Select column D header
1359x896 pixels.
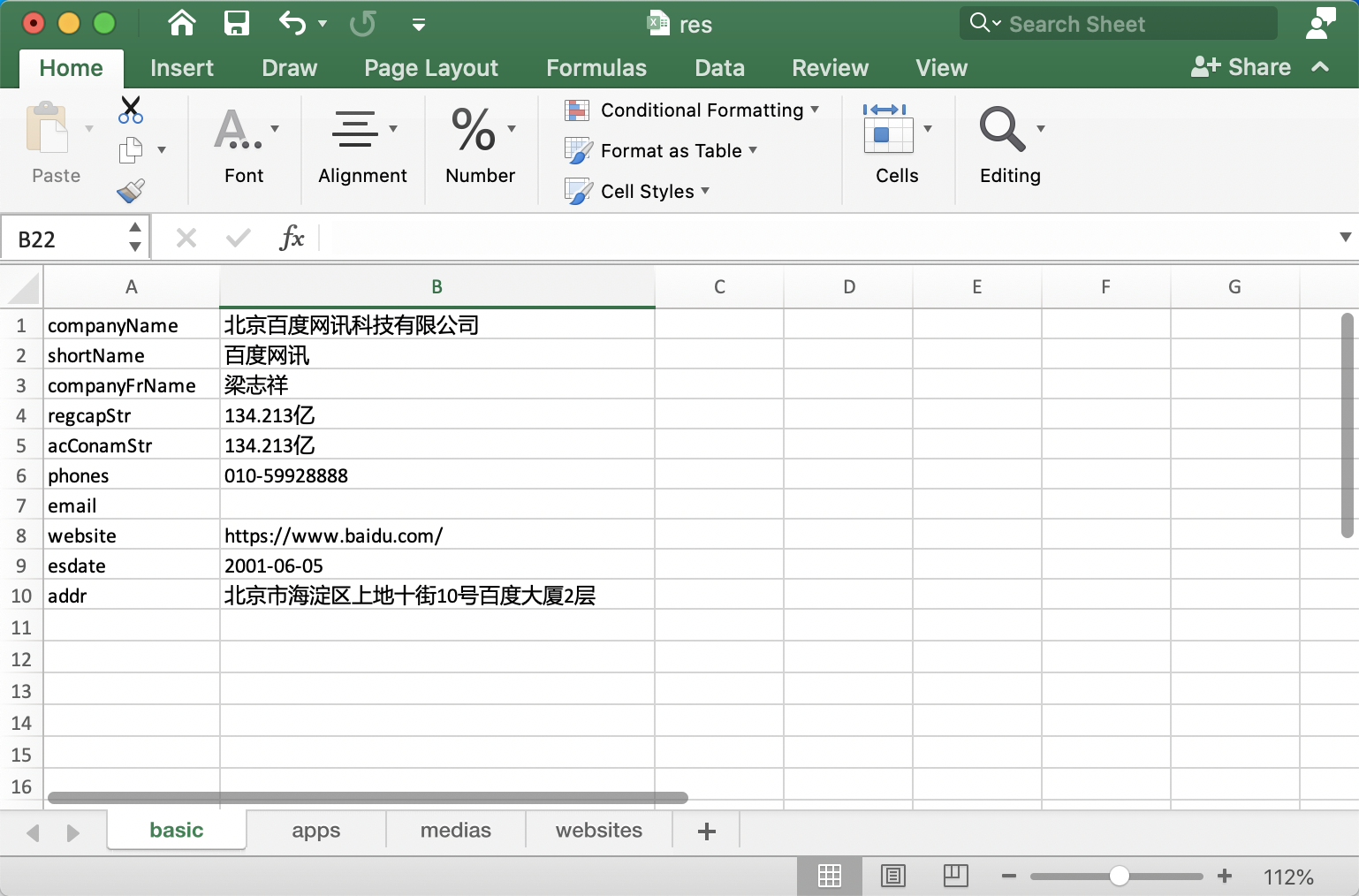pos(848,286)
